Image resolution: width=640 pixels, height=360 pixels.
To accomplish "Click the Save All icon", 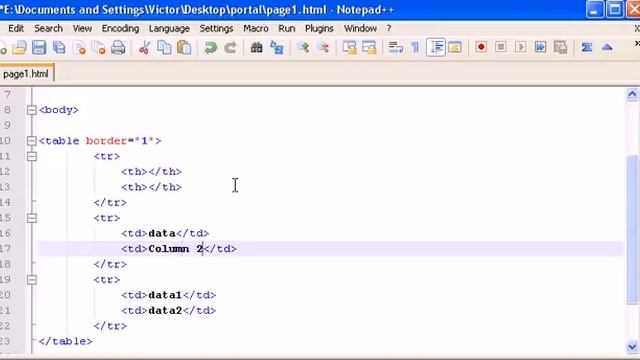I will point(59,48).
